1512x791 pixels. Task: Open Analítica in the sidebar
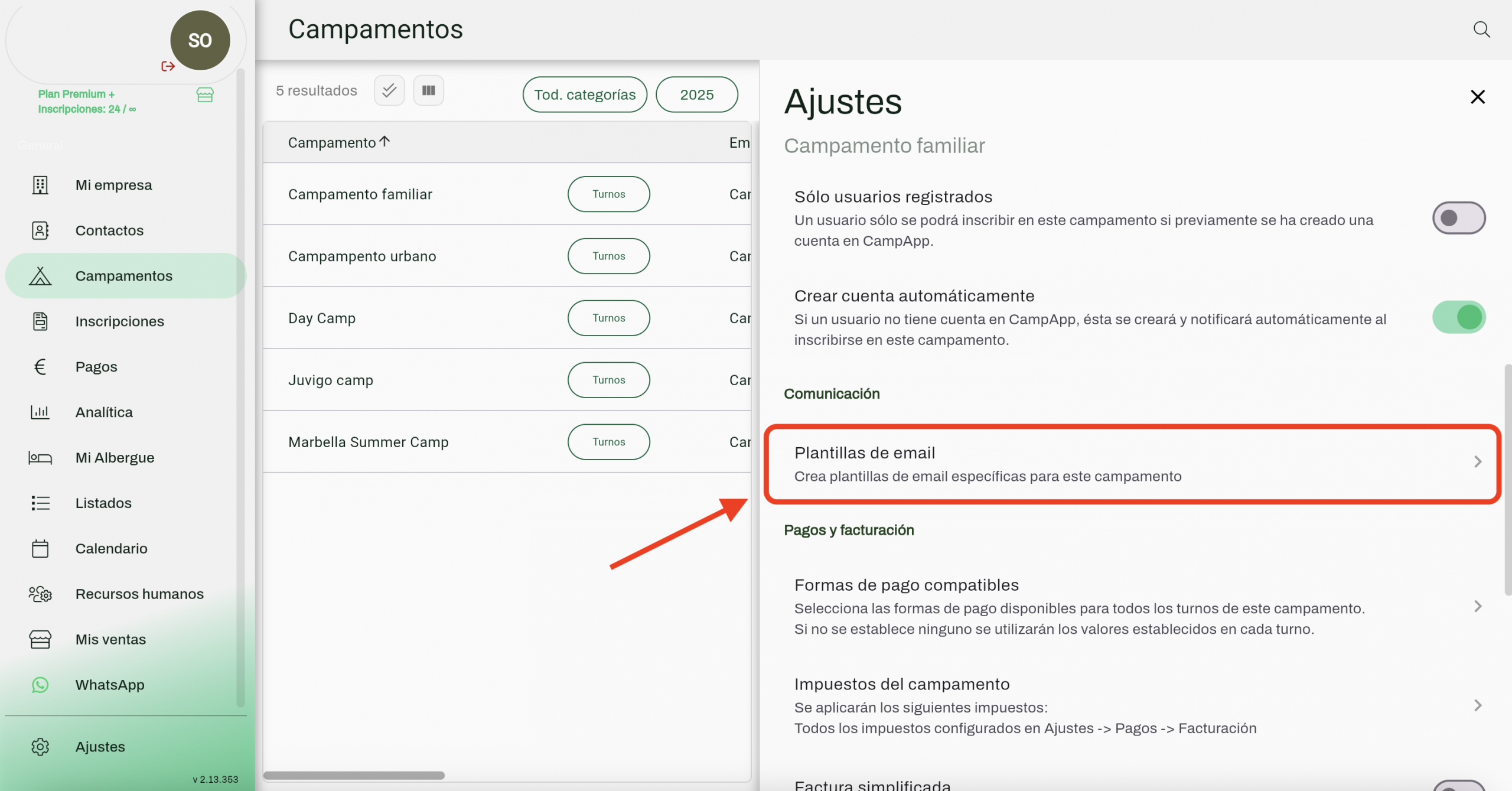[104, 412]
